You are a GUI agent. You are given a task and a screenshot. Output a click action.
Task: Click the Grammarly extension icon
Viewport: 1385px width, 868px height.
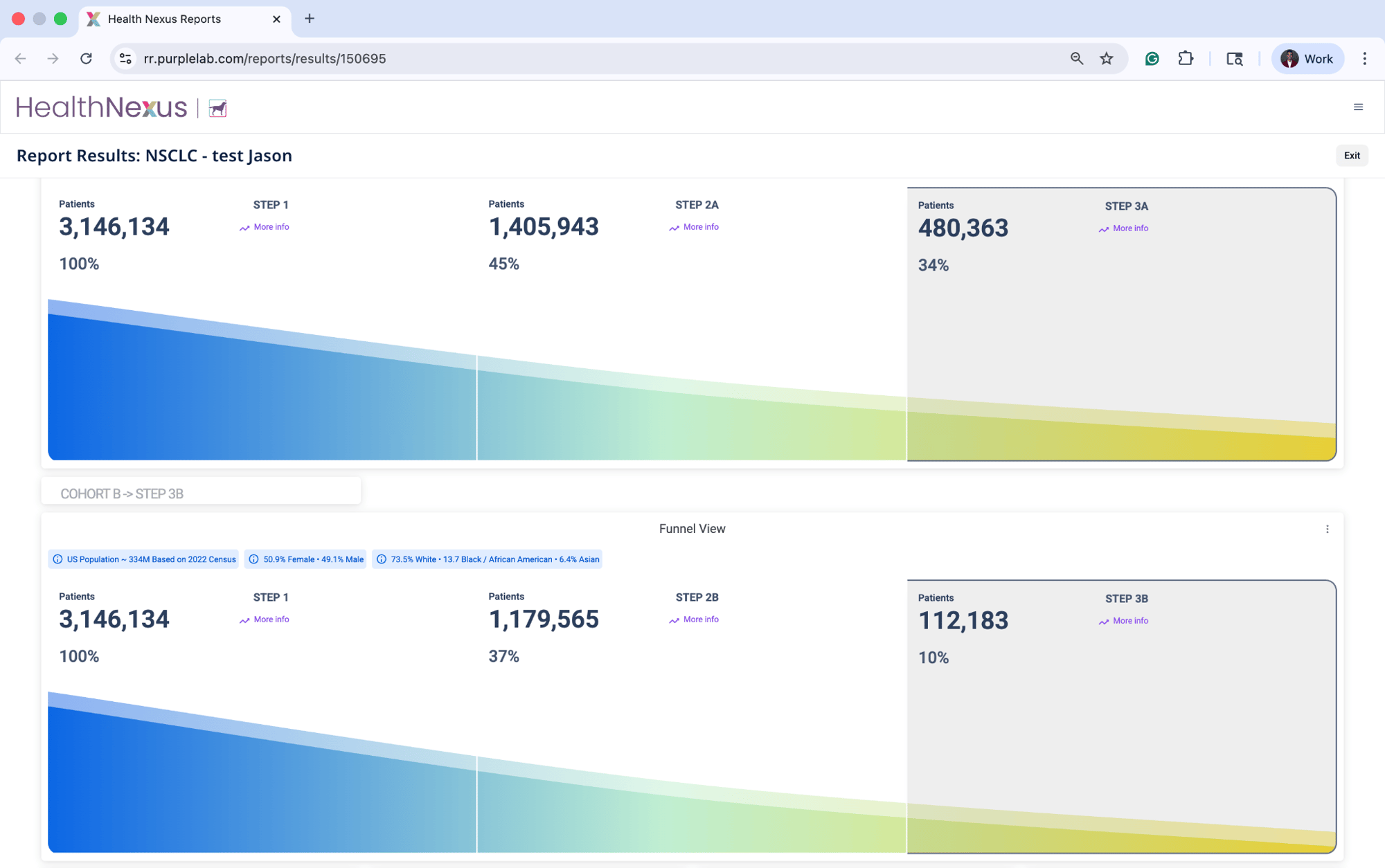1152,59
